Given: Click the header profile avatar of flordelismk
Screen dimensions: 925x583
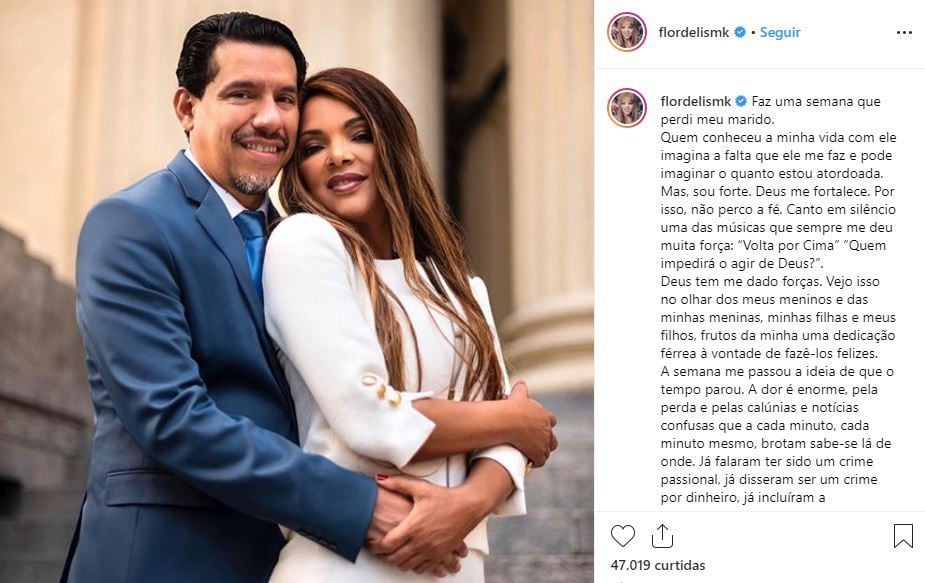Looking at the screenshot, I should point(627,32).
